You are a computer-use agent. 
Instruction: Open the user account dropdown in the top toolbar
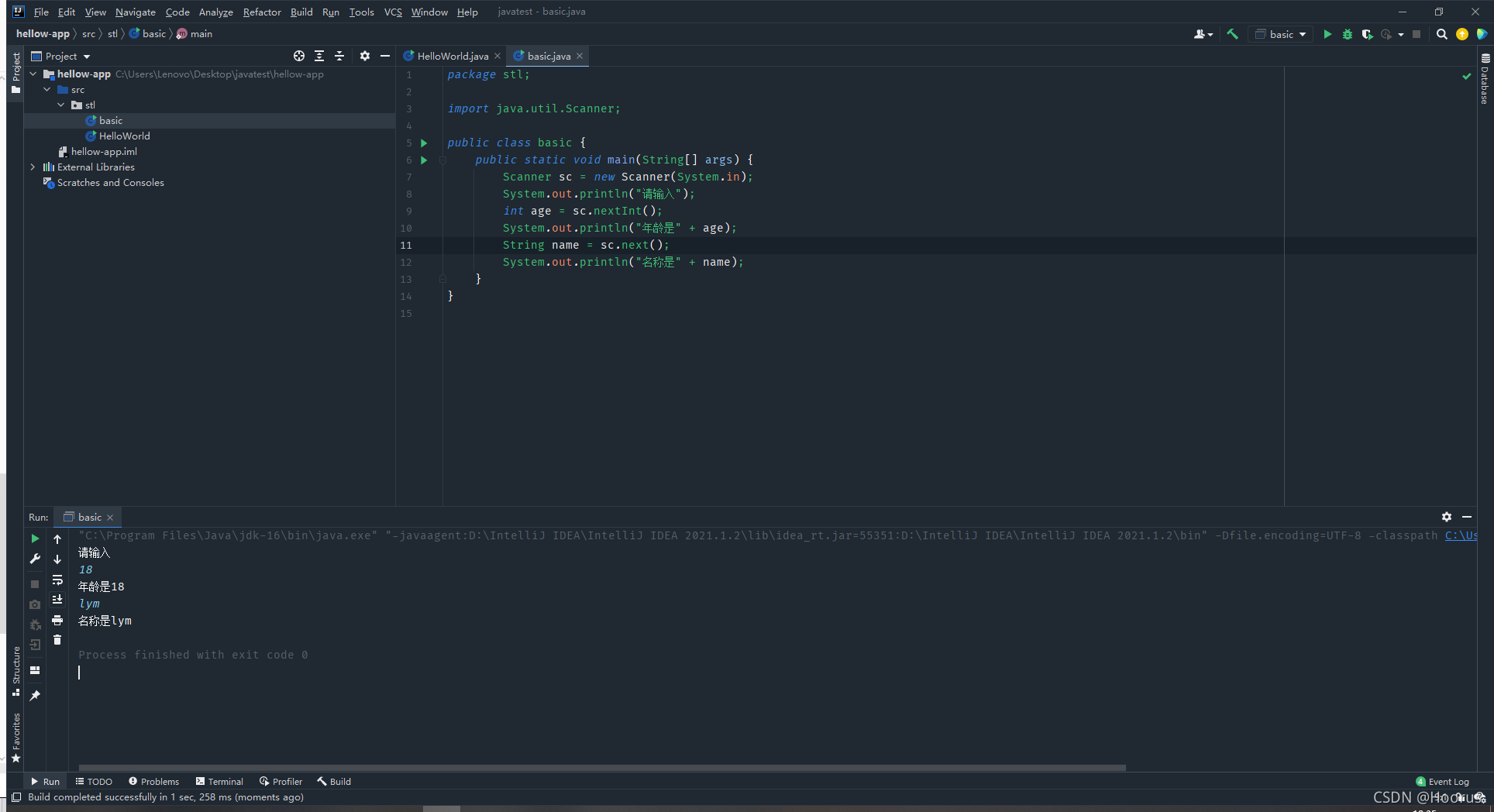(1203, 34)
